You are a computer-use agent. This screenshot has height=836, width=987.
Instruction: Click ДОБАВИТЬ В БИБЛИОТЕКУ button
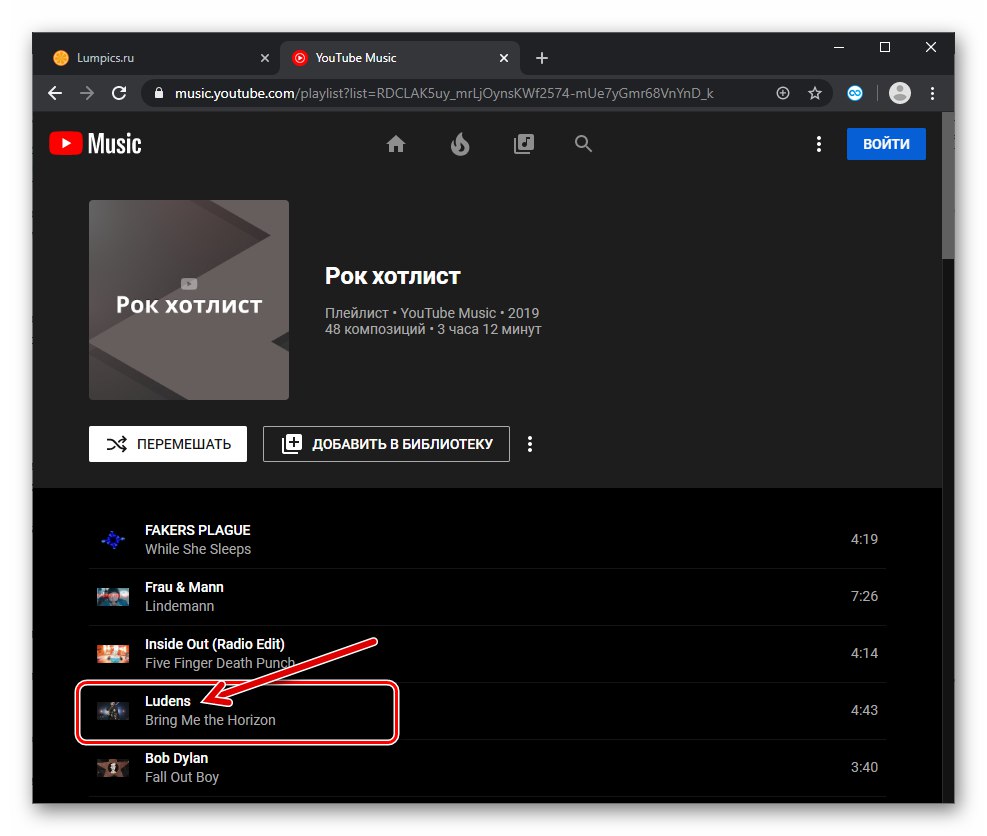(x=386, y=444)
